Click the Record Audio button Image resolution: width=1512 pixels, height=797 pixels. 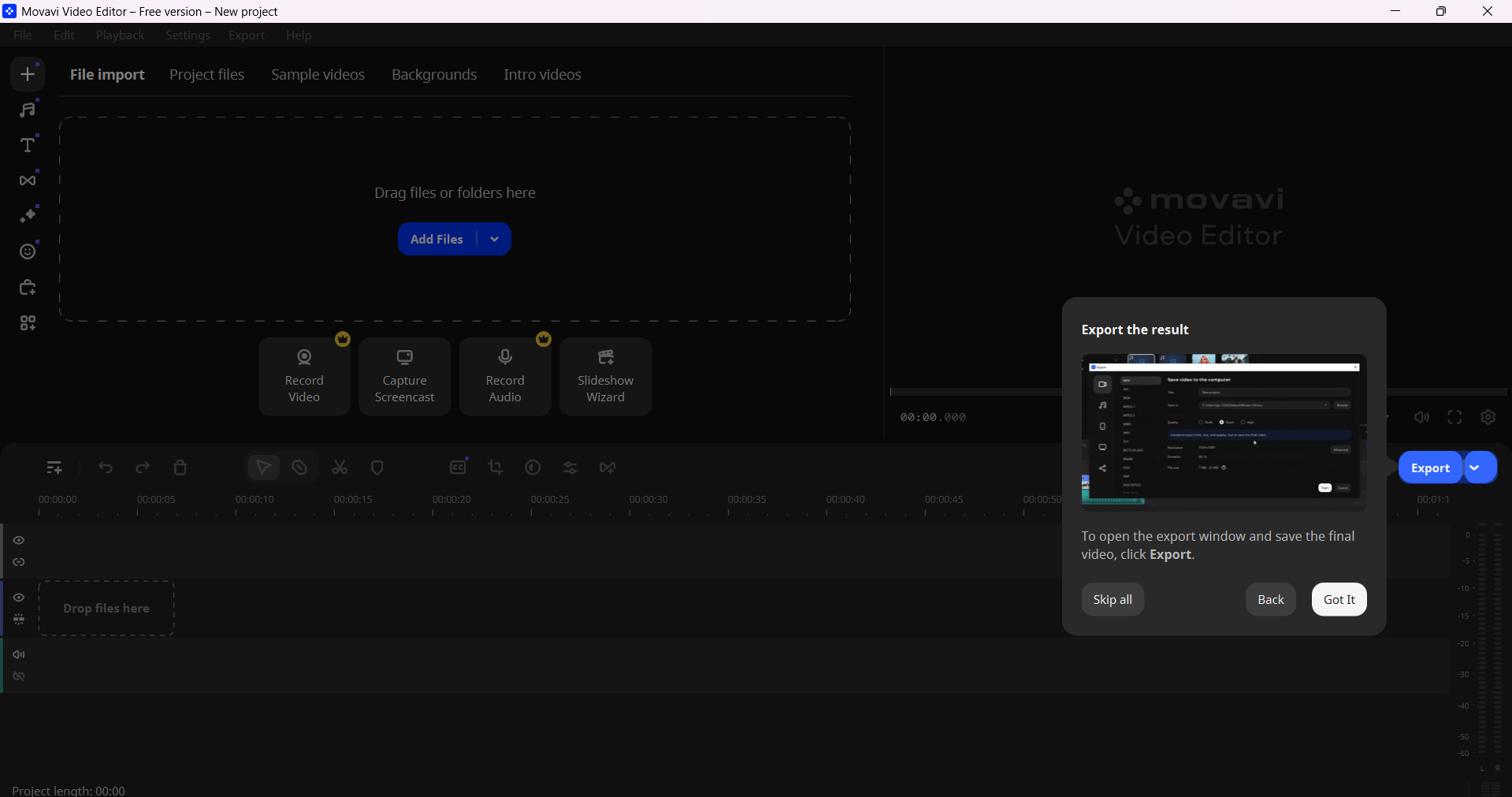(x=505, y=377)
